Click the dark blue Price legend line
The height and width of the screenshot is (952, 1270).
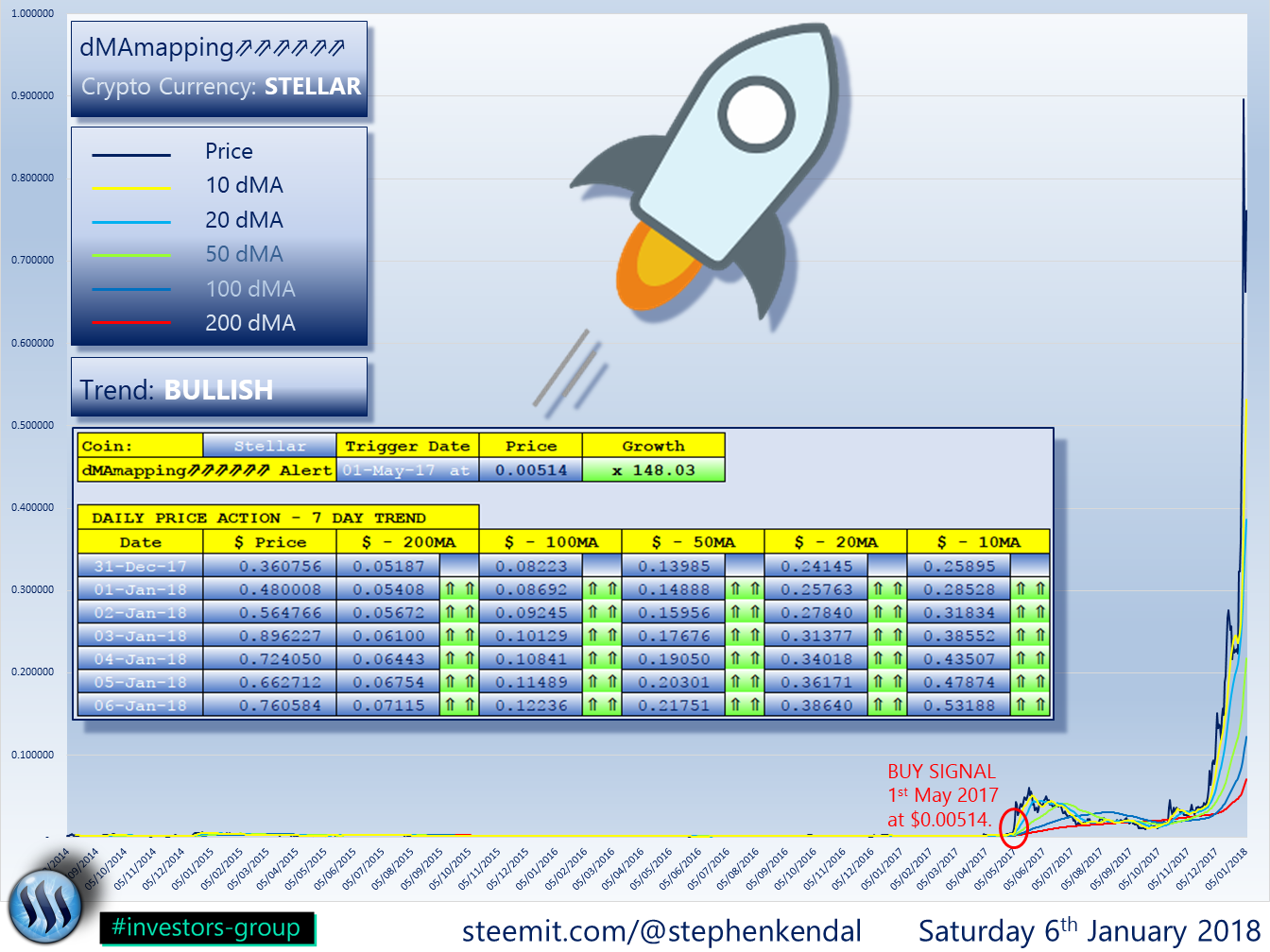131,155
